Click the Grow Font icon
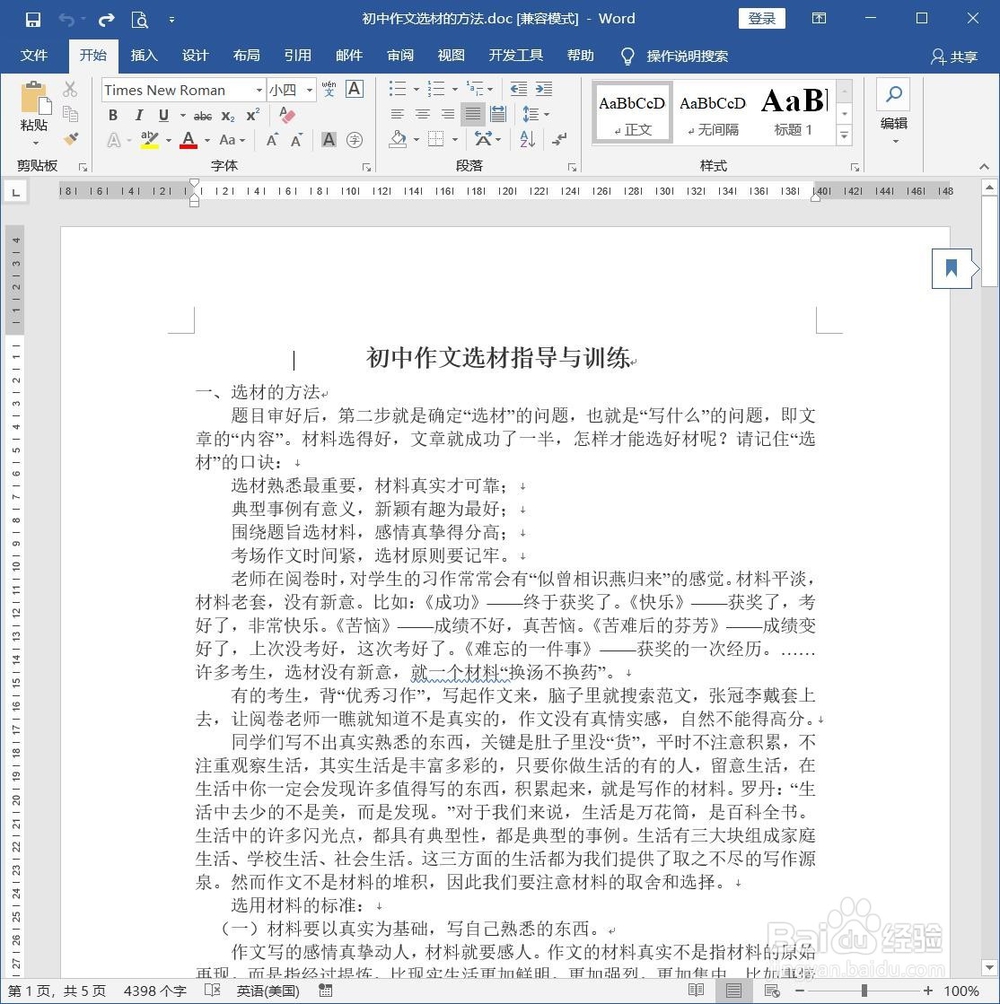 click(x=272, y=140)
